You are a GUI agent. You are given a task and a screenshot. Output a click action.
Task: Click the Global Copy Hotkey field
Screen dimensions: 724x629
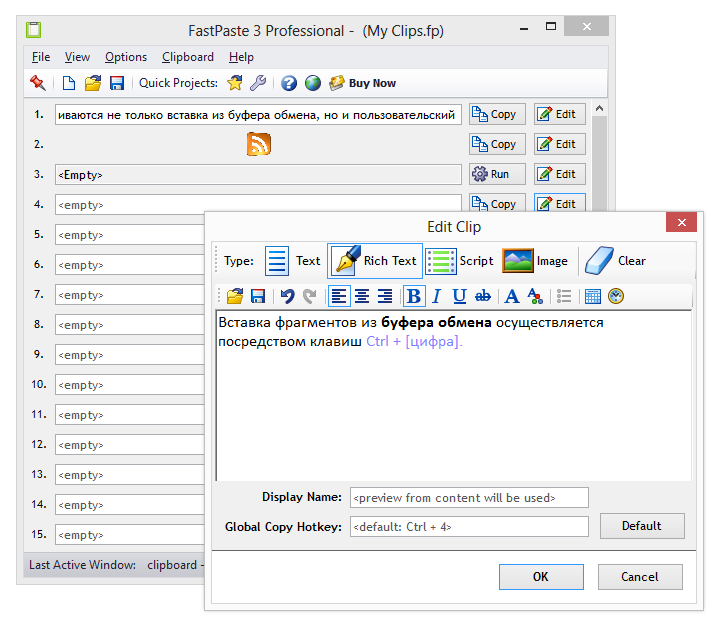[x=469, y=526]
